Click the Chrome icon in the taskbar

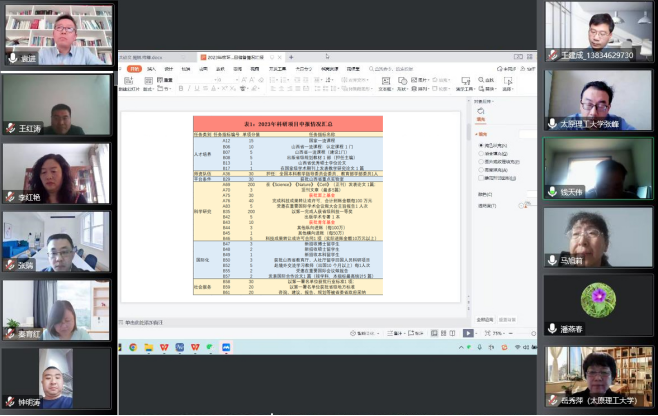132,347
